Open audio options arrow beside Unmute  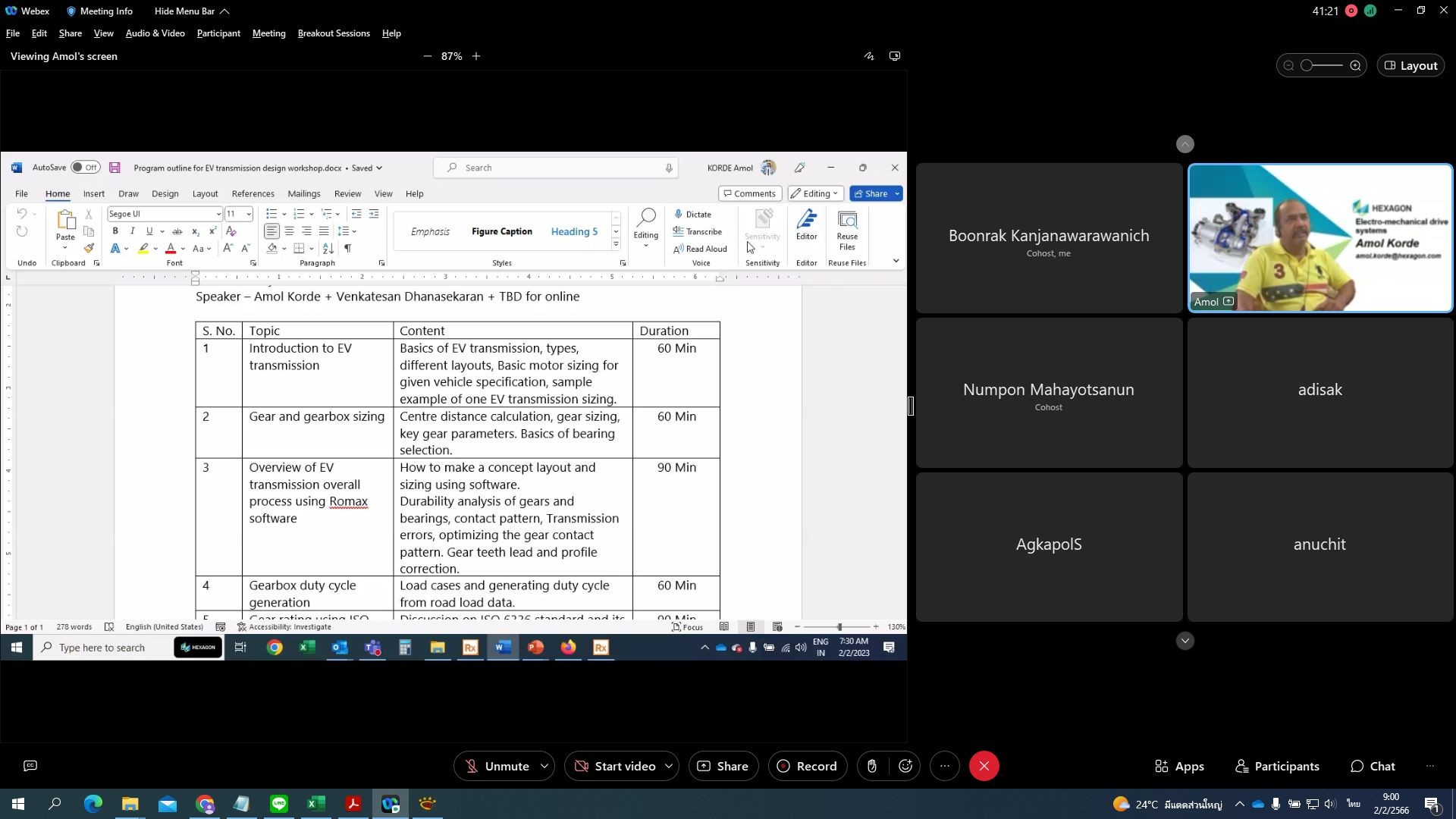[x=544, y=766]
